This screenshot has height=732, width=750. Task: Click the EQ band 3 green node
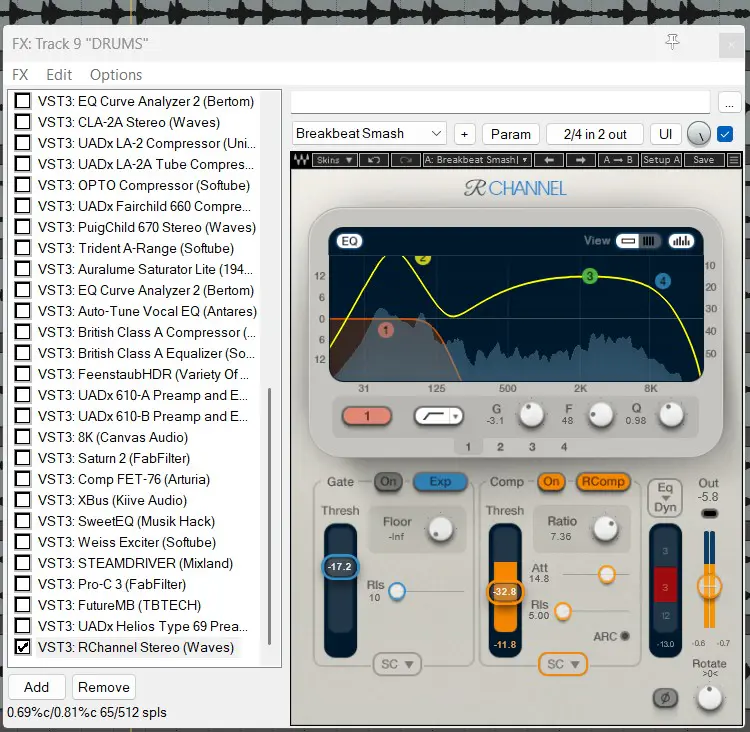tap(590, 276)
